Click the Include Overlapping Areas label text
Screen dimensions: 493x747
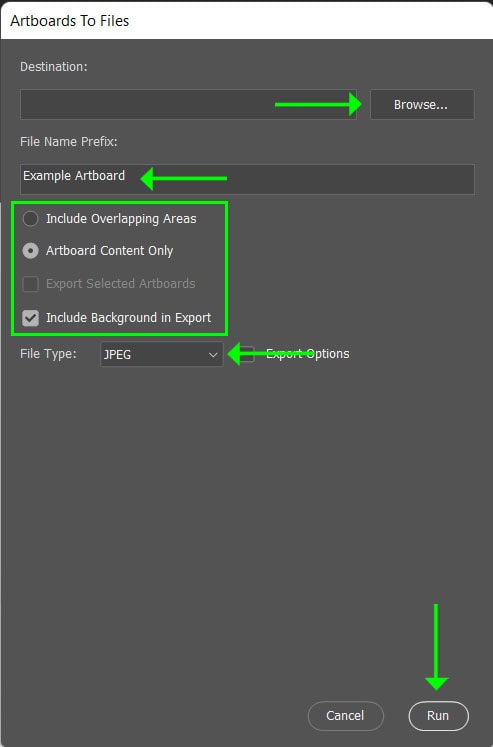pos(121,219)
